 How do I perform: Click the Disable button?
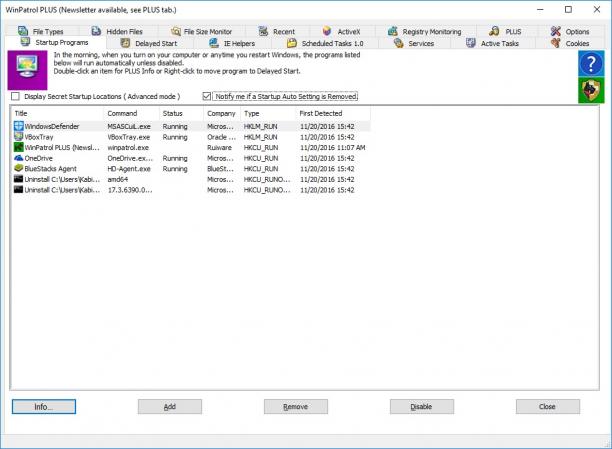[x=422, y=406]
